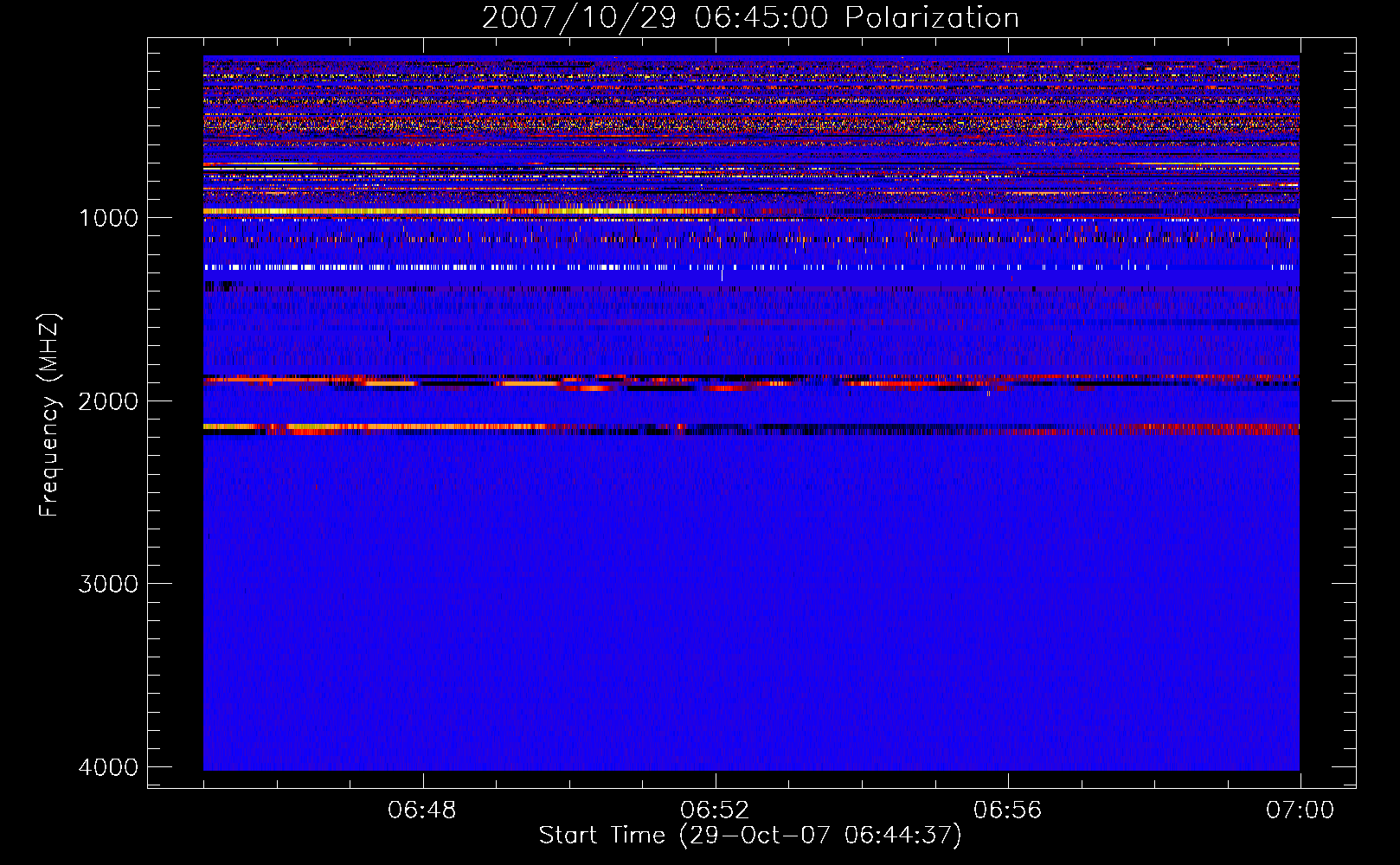Click the 07:00 time tick label
This screenshot has width=1400, height=865.
[1300, 811]
